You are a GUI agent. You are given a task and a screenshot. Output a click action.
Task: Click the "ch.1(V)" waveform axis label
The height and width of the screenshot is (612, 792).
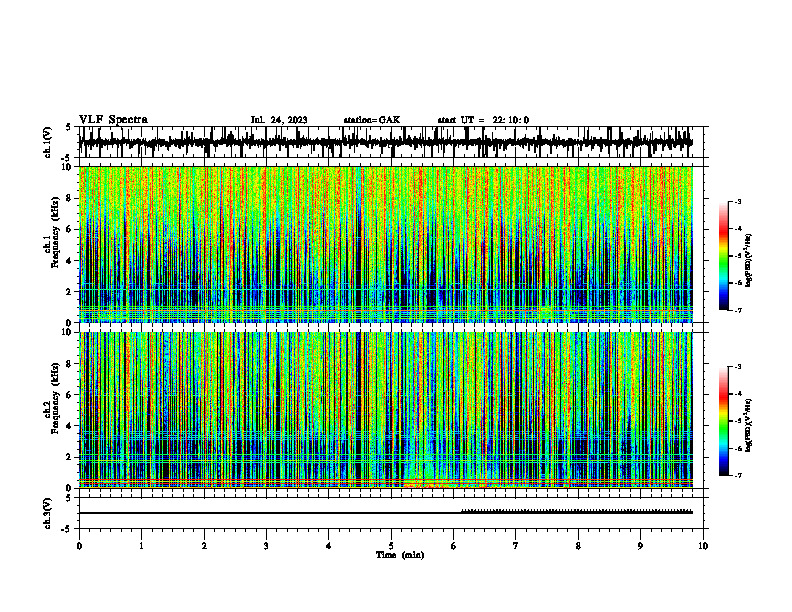[48, 142]
